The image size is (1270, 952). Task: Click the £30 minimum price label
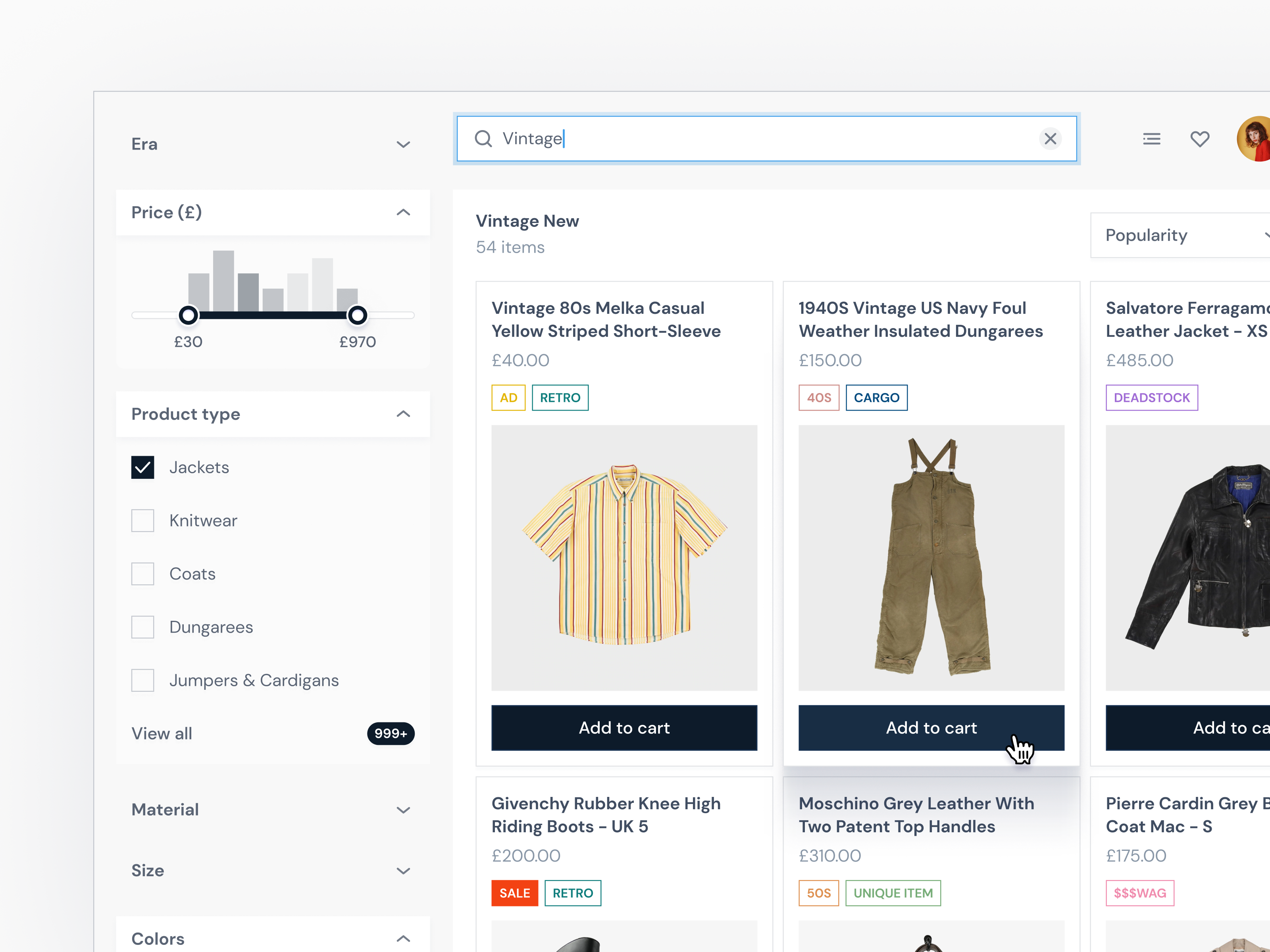pyautogui.click(x=189, y=342)
